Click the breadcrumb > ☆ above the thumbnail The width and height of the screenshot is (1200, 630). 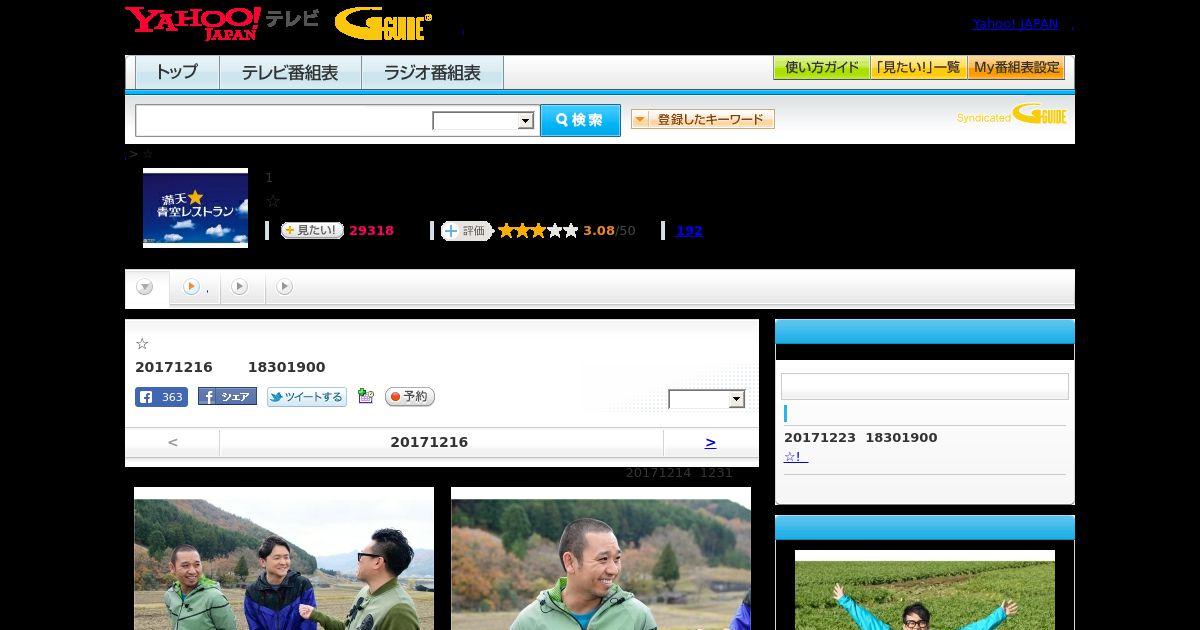140,154
